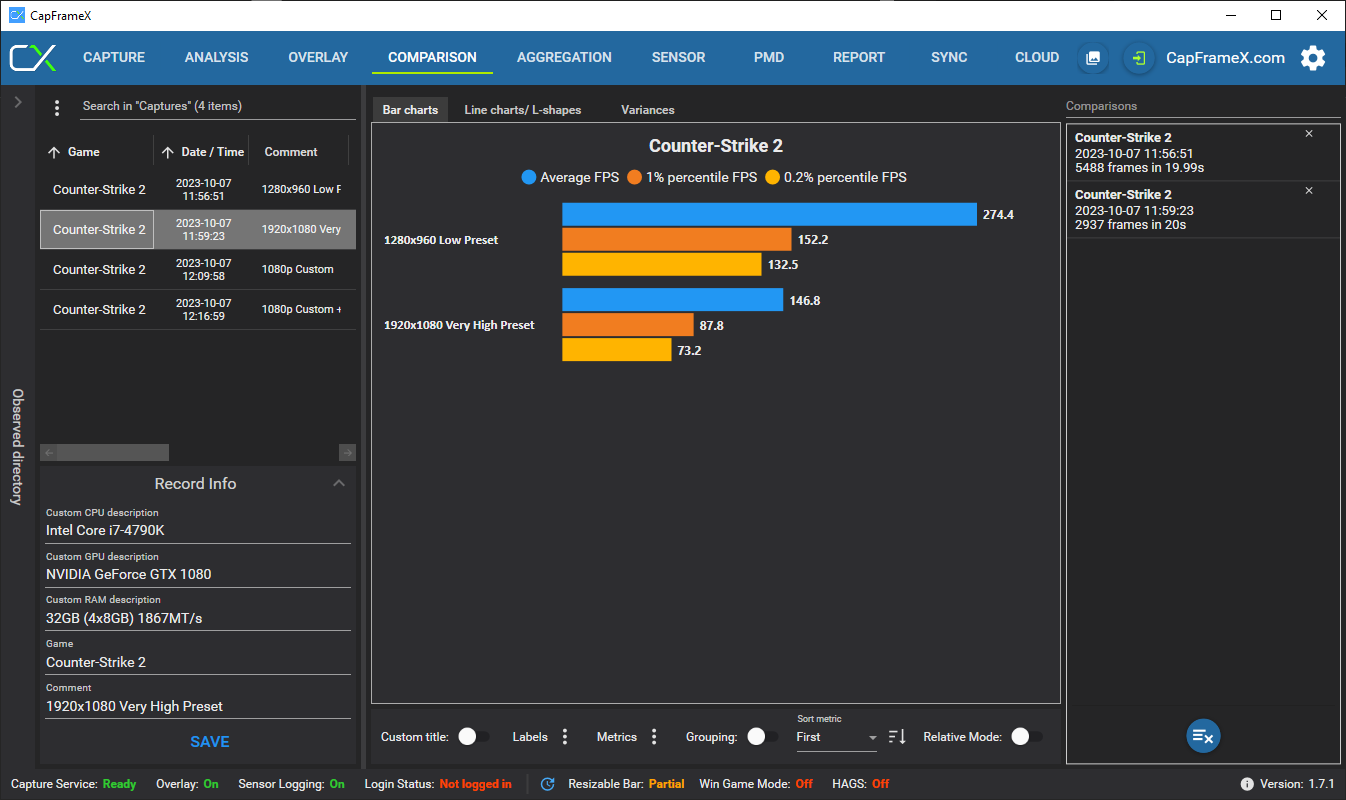Remove the 11:56:51 comparison entry
This screenshot has width=1346, height=800.
point(1309,134)
